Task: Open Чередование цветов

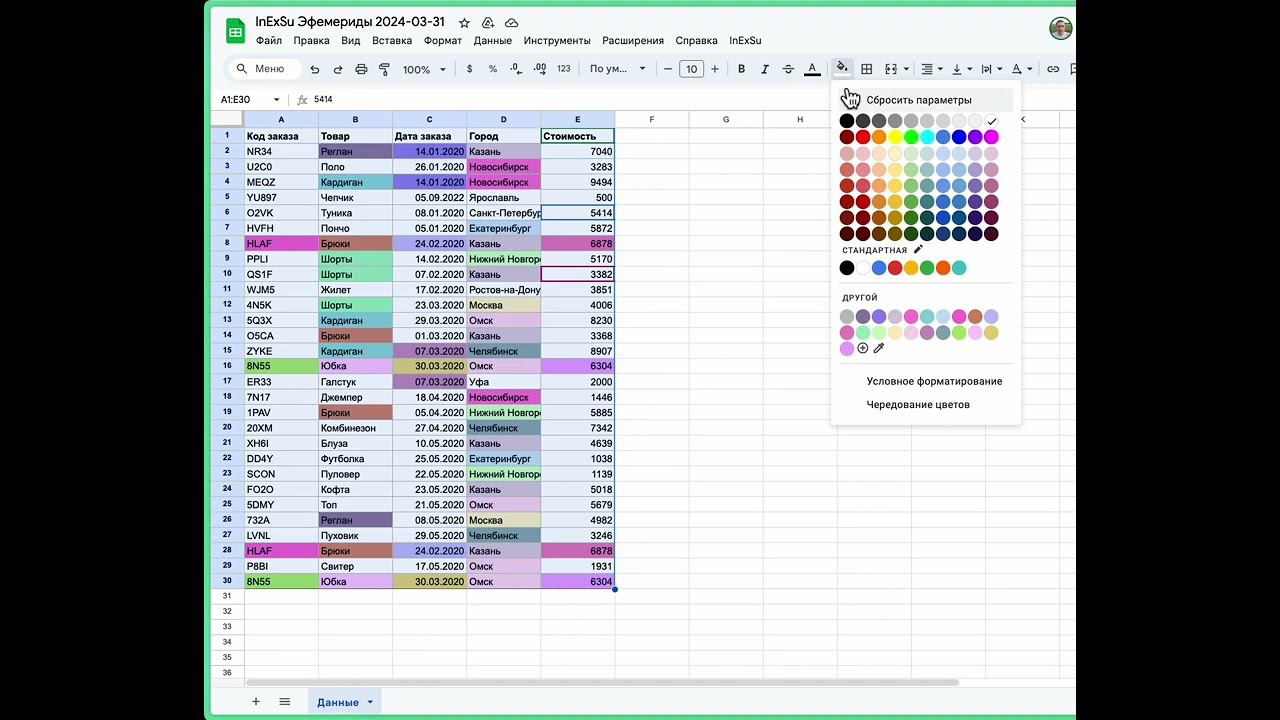Action: click(918, 405)
